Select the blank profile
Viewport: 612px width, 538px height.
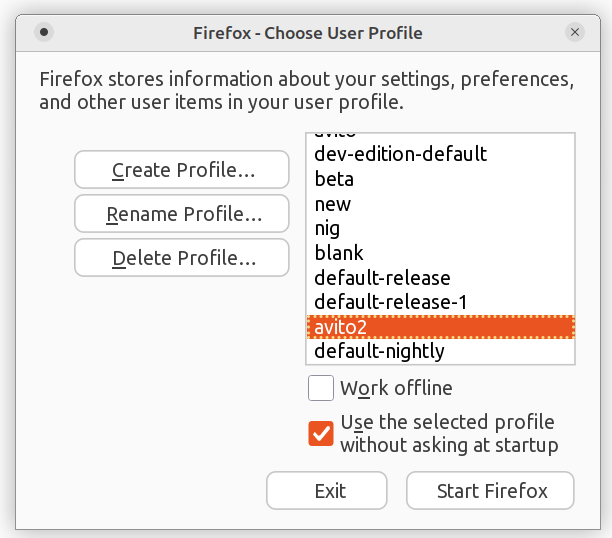point(339,253)
